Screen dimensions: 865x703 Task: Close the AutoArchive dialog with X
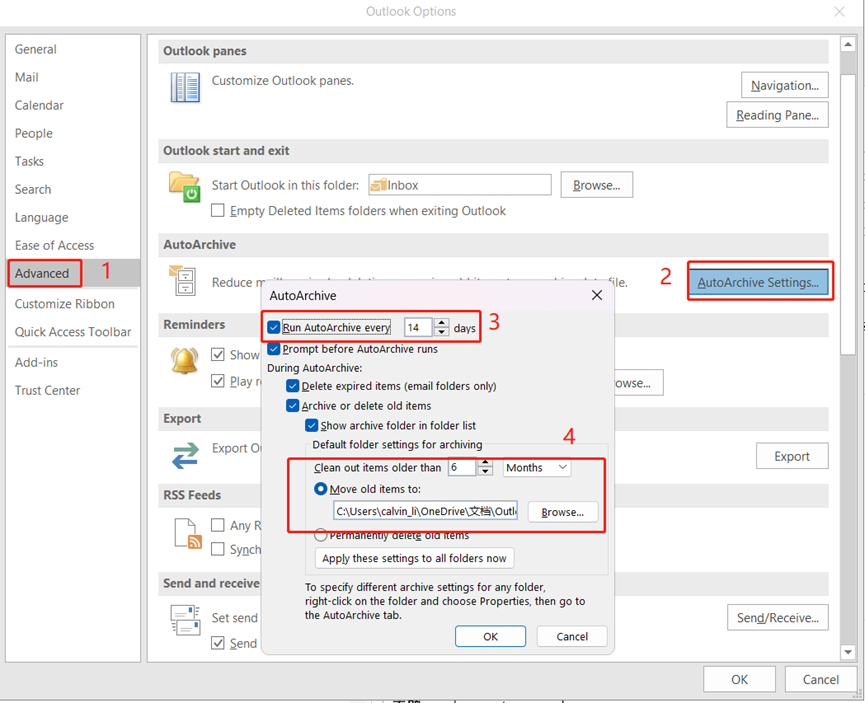(x=596, y=295)
